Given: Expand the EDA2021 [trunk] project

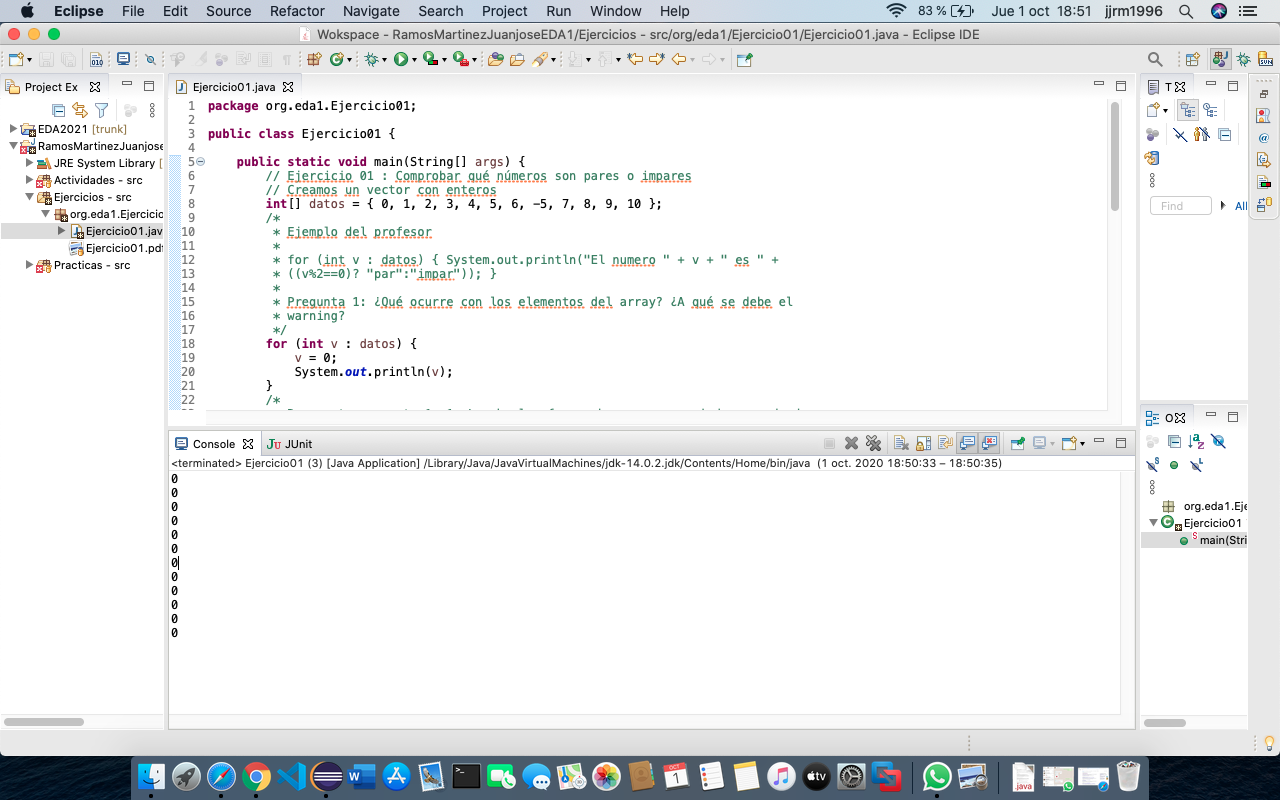Looking at the screenshot, I should [x=14, y=129].
